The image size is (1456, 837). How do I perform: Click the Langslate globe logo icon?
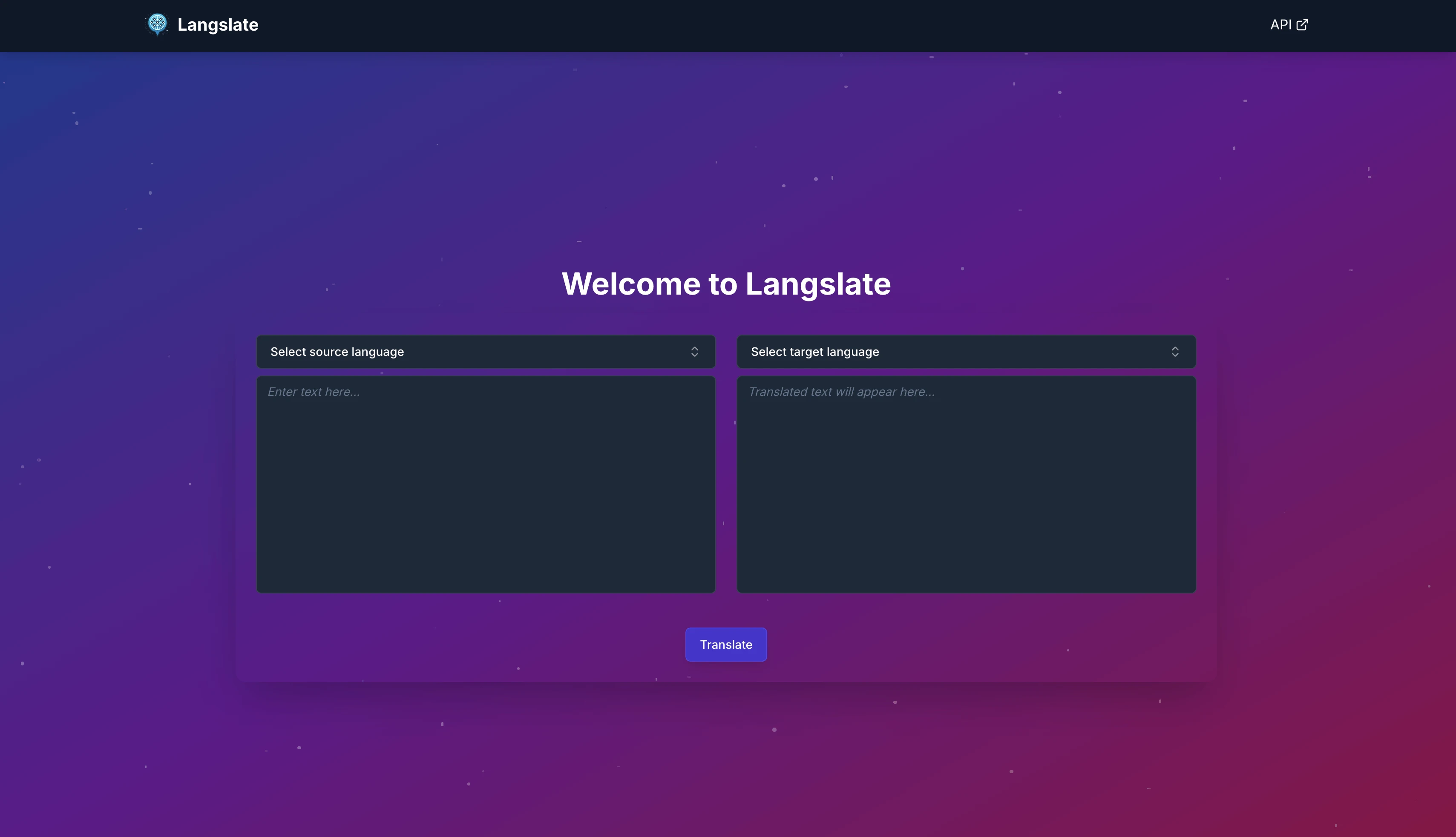tap(157, 25)
